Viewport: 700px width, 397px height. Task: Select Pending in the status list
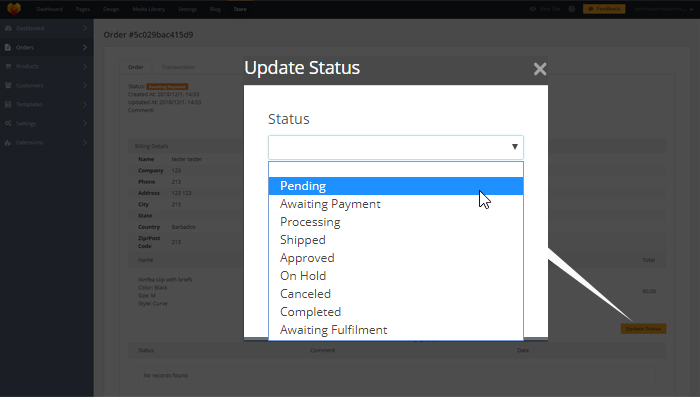click(x=396, y=186)
